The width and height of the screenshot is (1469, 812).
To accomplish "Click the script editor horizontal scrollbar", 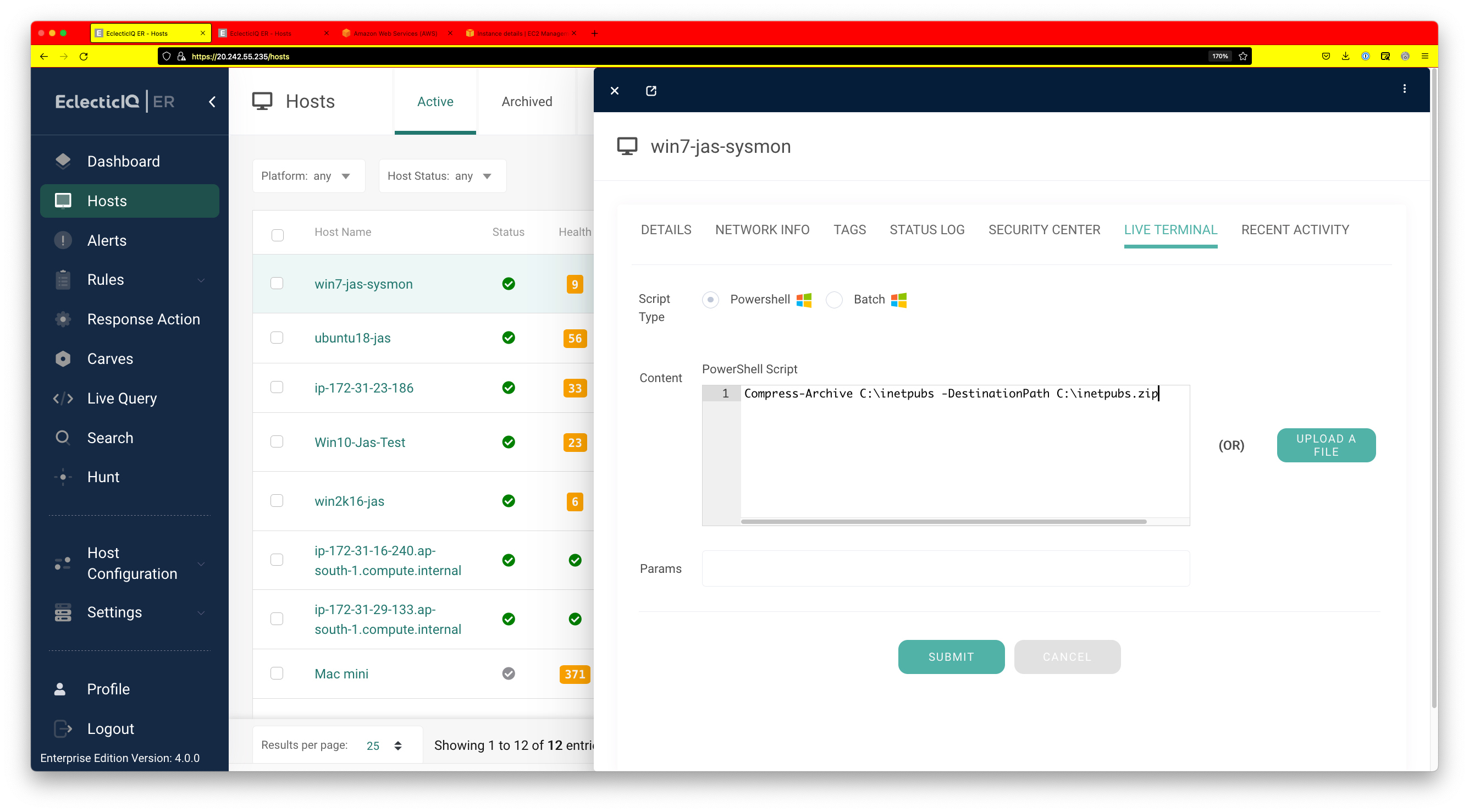I will click(x=943, y=521).
